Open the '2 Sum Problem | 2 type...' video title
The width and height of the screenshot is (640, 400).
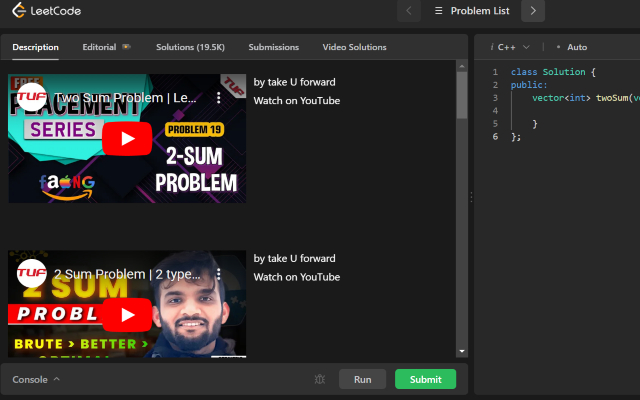pyautogui.click(x=127, y=274)
